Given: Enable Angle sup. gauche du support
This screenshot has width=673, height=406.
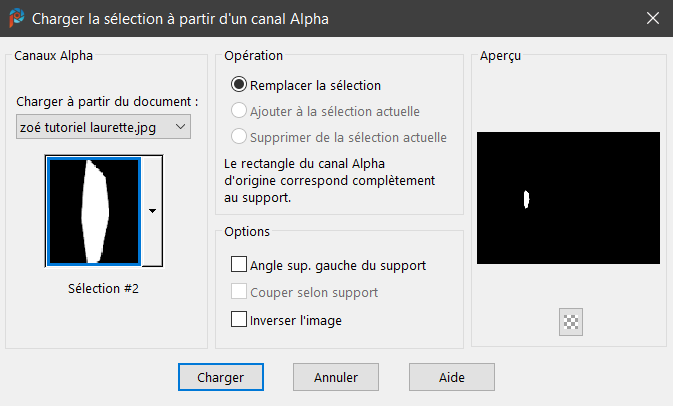Looking at the screenshot, I should click(x=239, y=265).
